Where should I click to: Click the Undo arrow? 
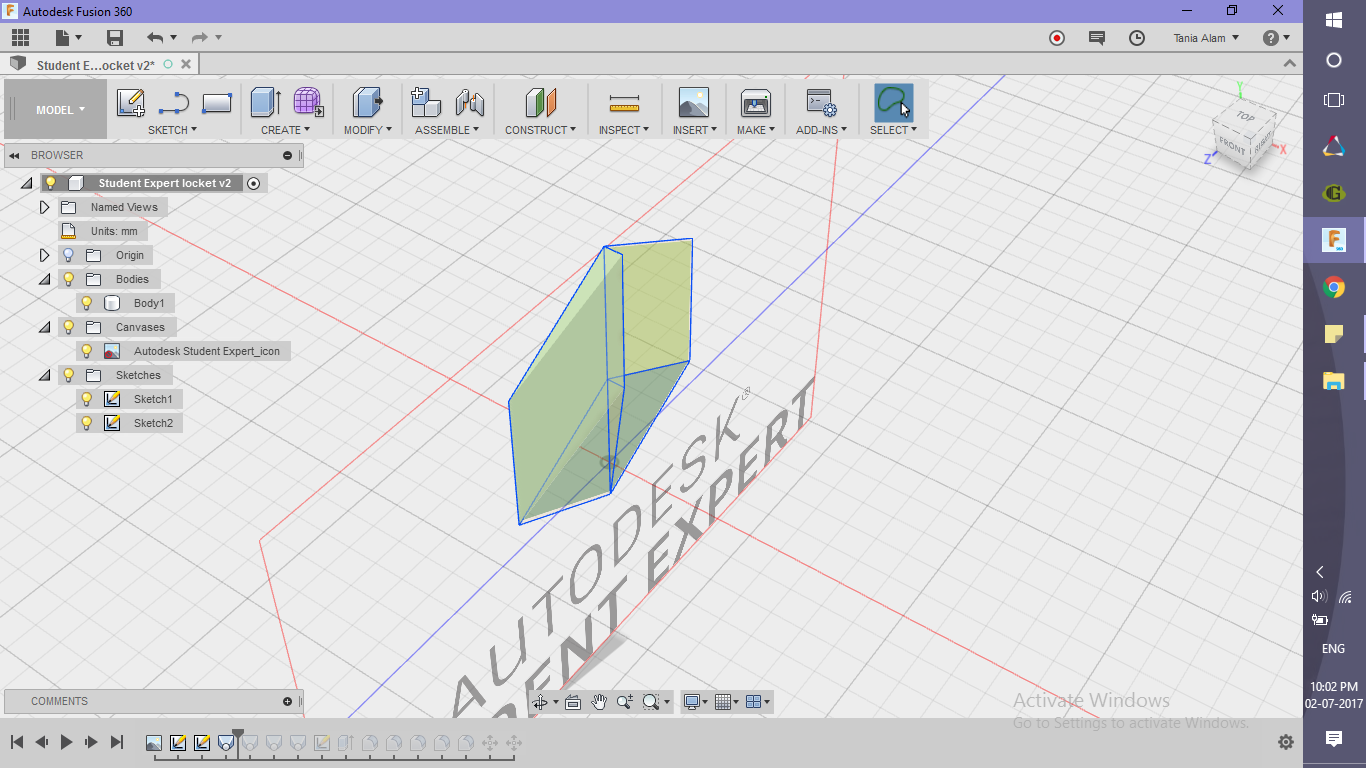[x=155, y=38]
